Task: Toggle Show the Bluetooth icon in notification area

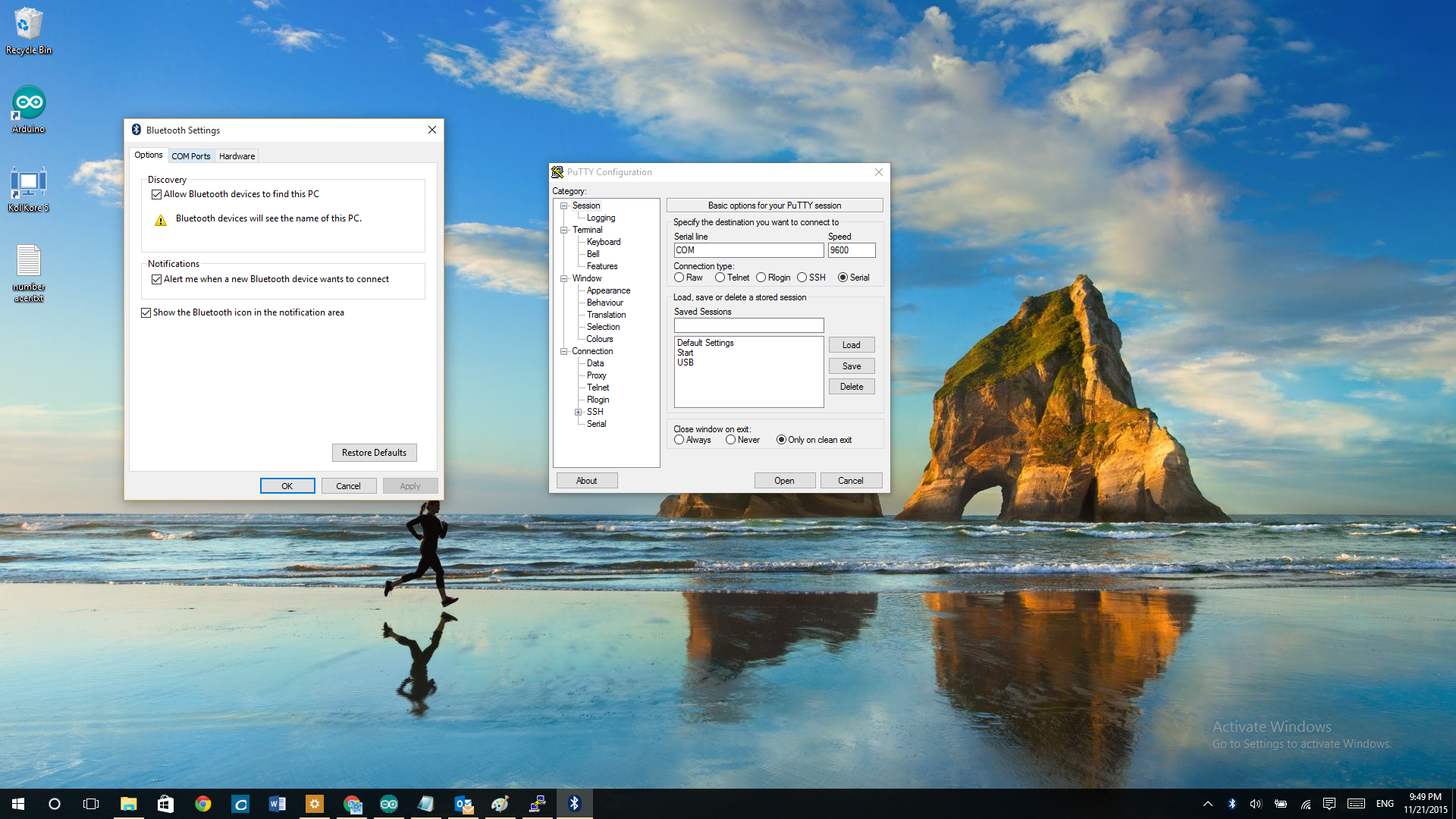Action: 146,312
